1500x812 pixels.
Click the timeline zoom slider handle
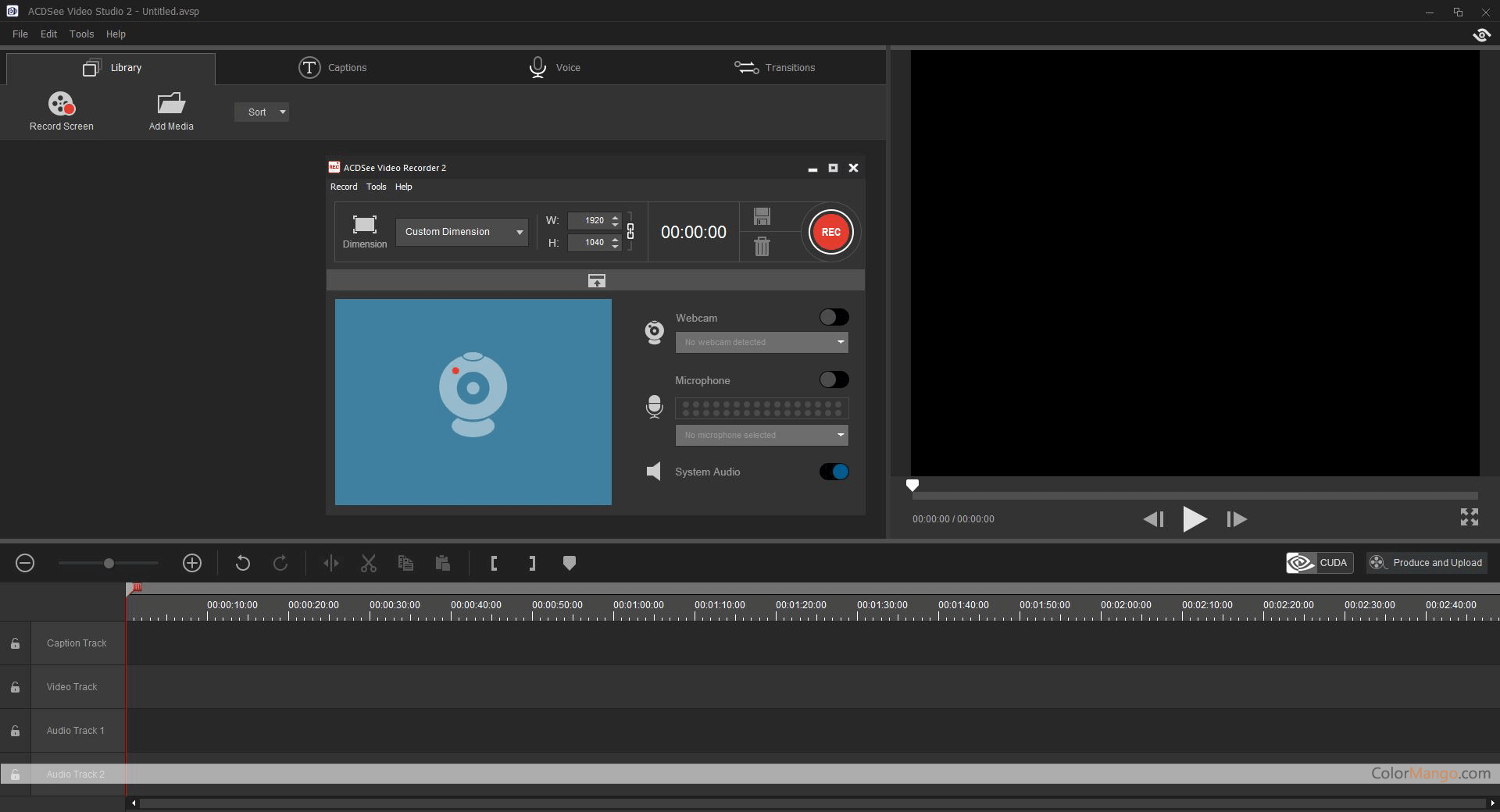[109, 563]
